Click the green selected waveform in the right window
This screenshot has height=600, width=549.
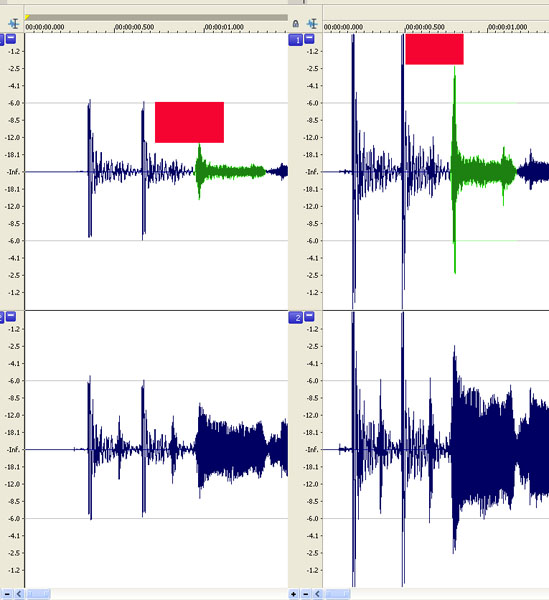coord(483,171)
